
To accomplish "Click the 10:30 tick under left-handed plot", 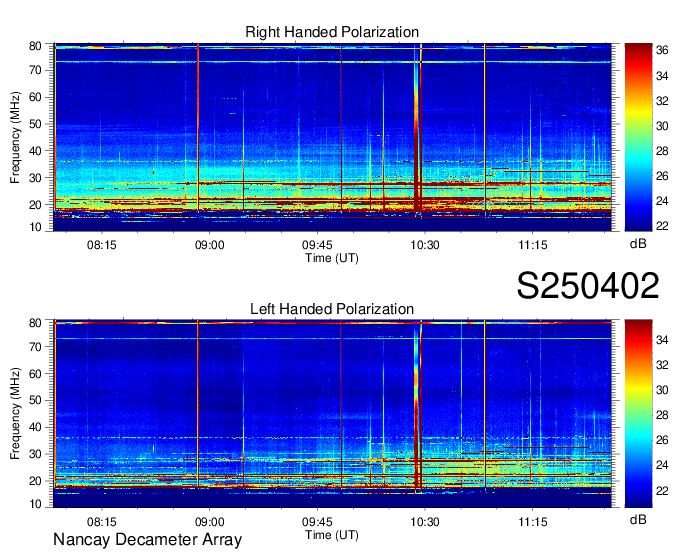I will pos(425,522).
